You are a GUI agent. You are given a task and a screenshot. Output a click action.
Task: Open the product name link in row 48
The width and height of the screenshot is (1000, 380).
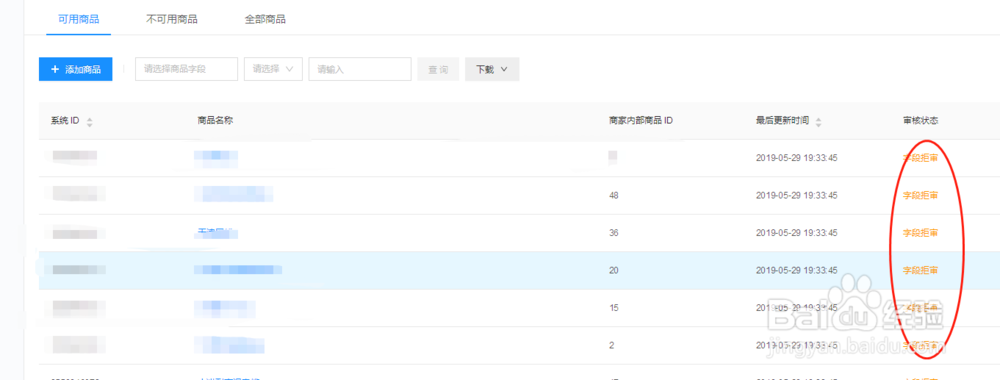[x=234, y=194]
